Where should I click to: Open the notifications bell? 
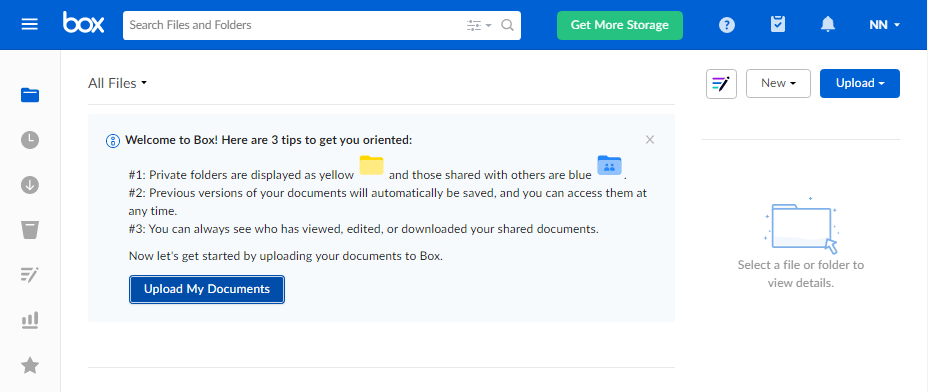point(828,24)
